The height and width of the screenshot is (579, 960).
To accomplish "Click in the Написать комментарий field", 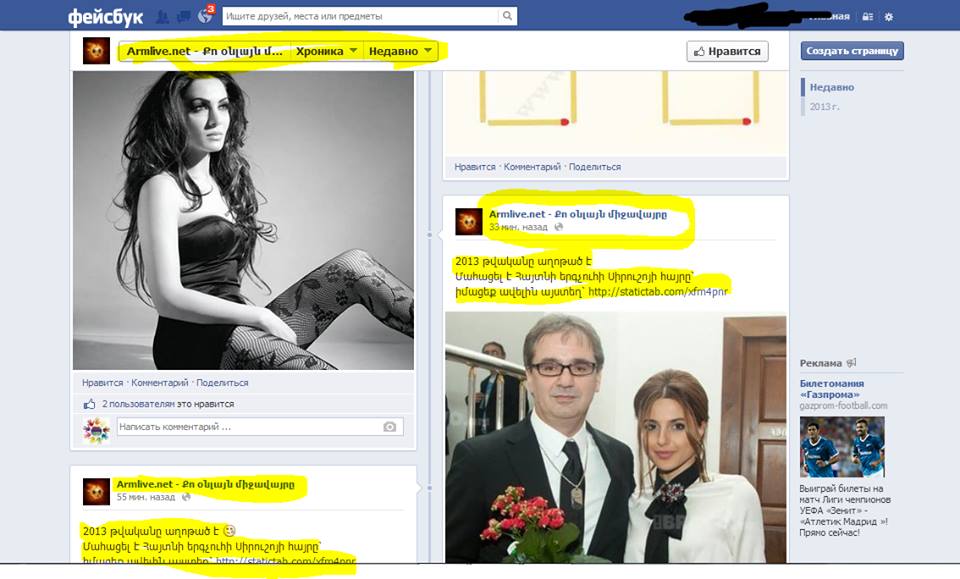I will [245, 427].
